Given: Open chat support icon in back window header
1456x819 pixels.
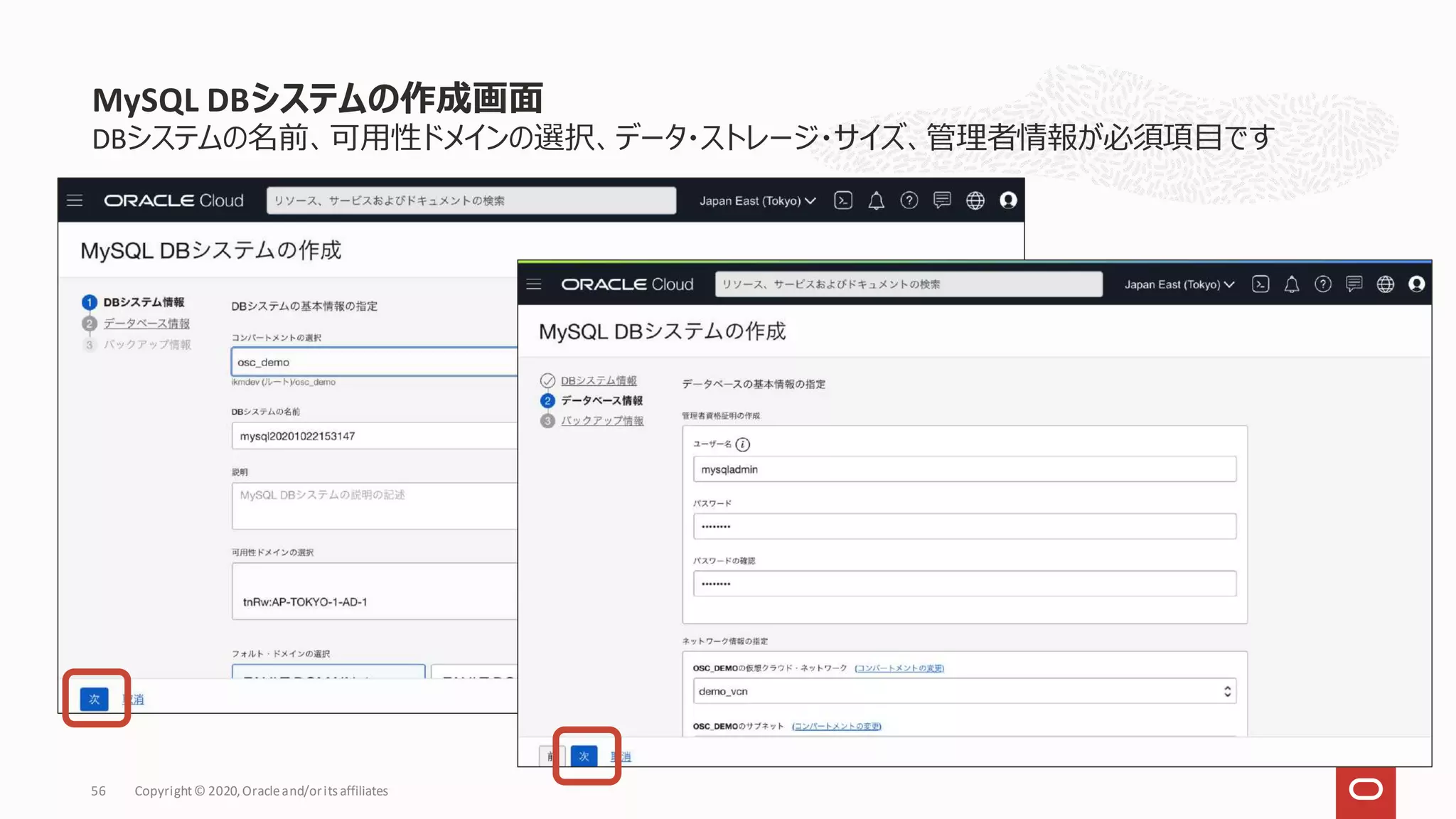Looking at the screenshot, I should [x=942, y=200].
